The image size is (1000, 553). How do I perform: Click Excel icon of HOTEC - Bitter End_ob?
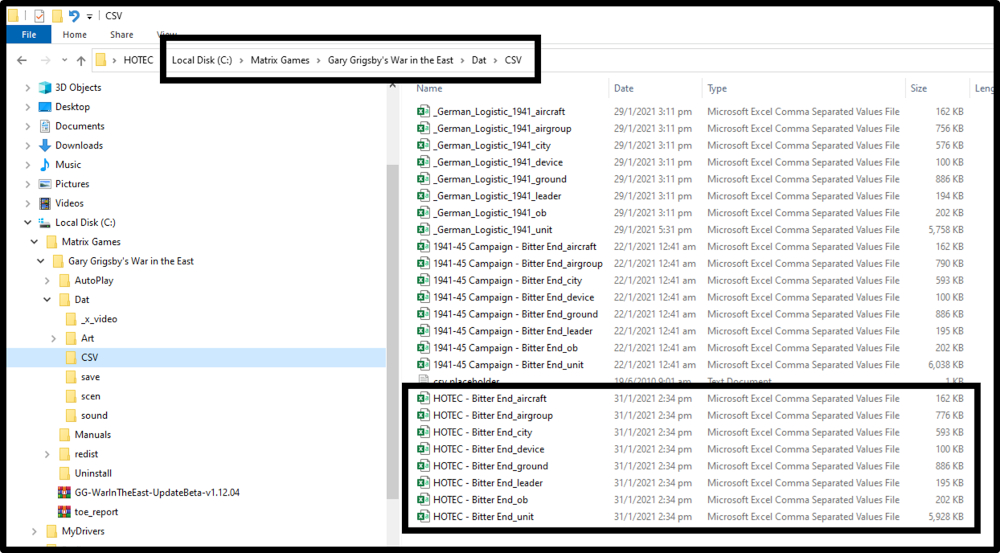[422, 500]
